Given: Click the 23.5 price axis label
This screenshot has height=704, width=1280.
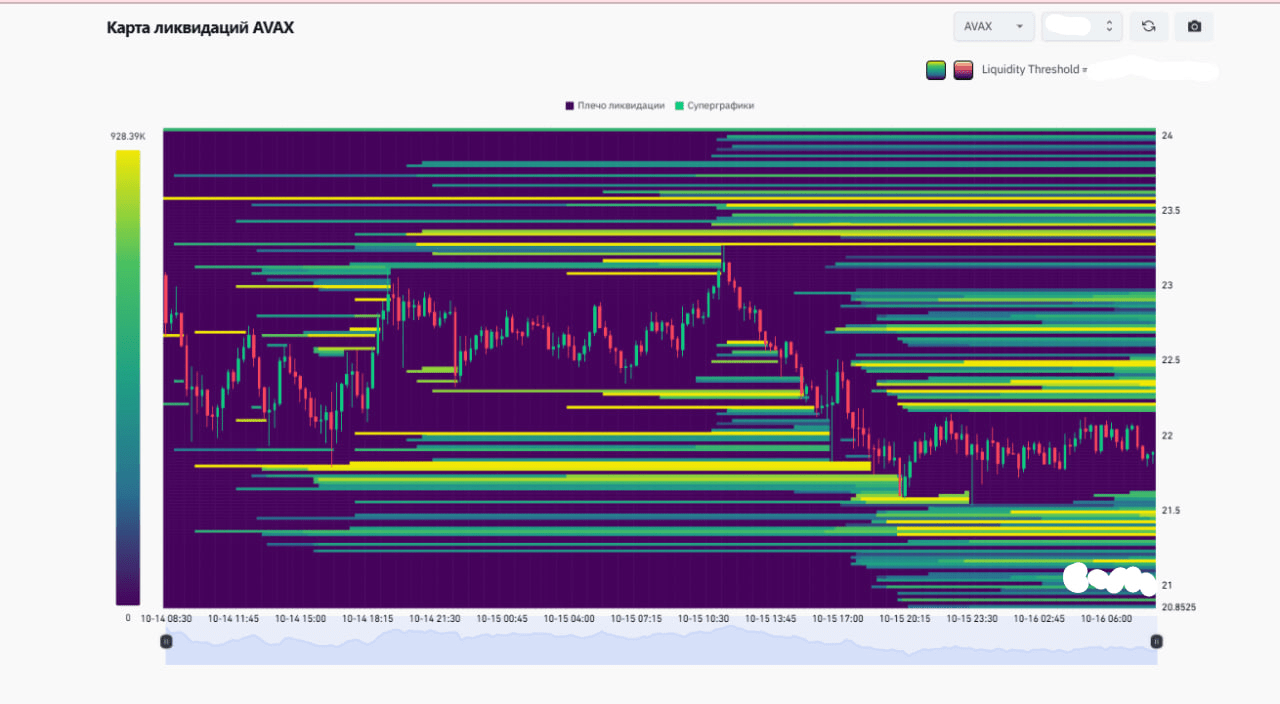Looking at the screenshot, I should click(1171, 211).
